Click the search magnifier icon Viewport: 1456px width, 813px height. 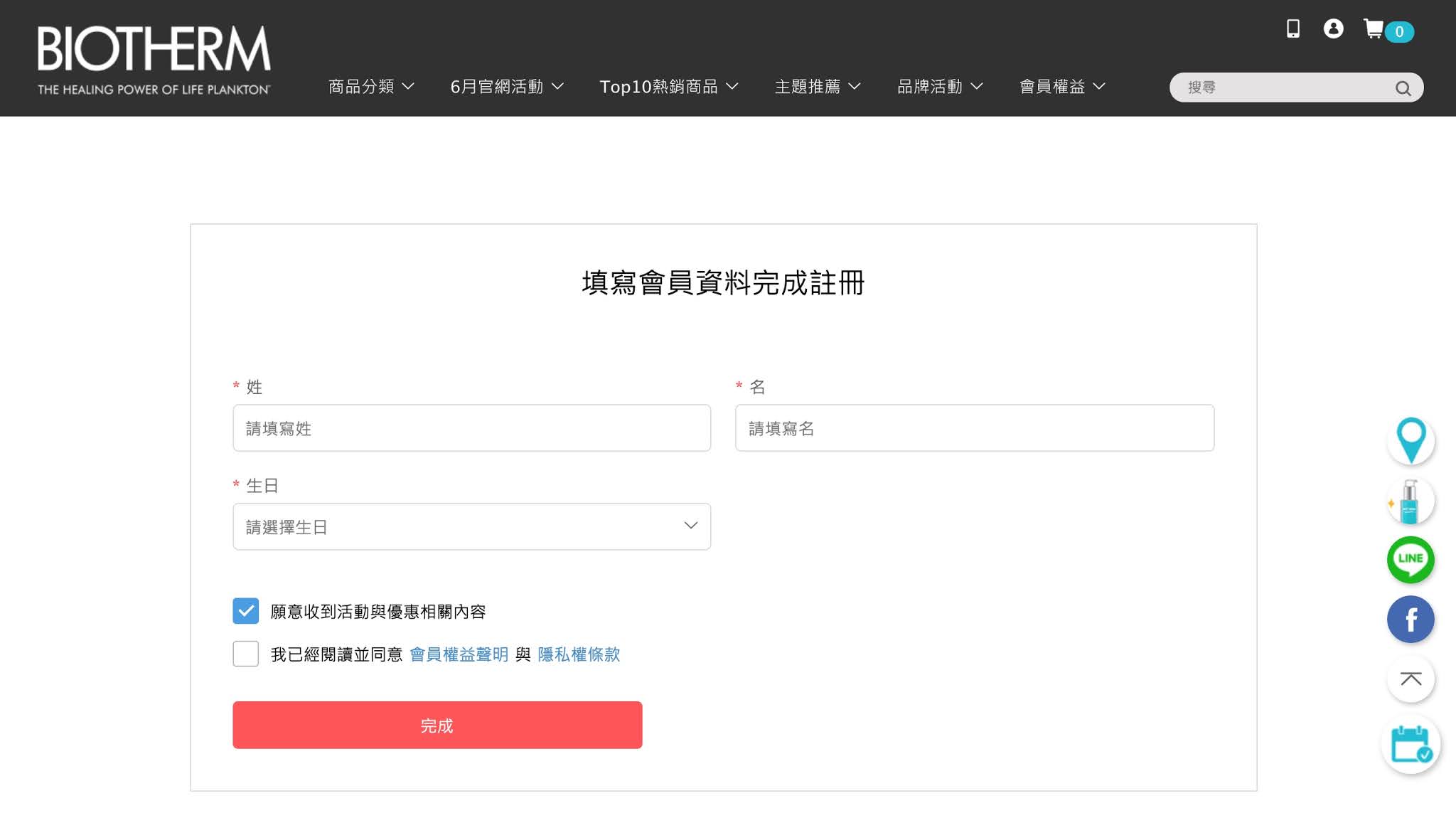(x=1403, y=88)
